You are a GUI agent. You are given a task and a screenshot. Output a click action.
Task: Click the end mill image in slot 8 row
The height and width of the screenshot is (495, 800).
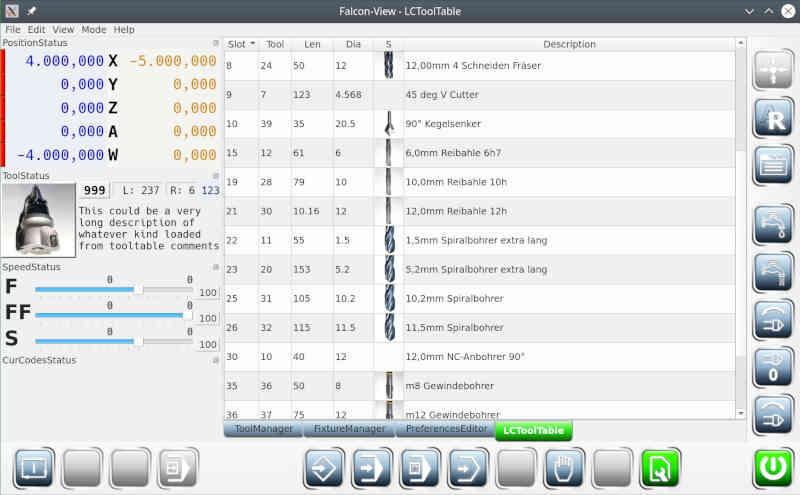389,66
